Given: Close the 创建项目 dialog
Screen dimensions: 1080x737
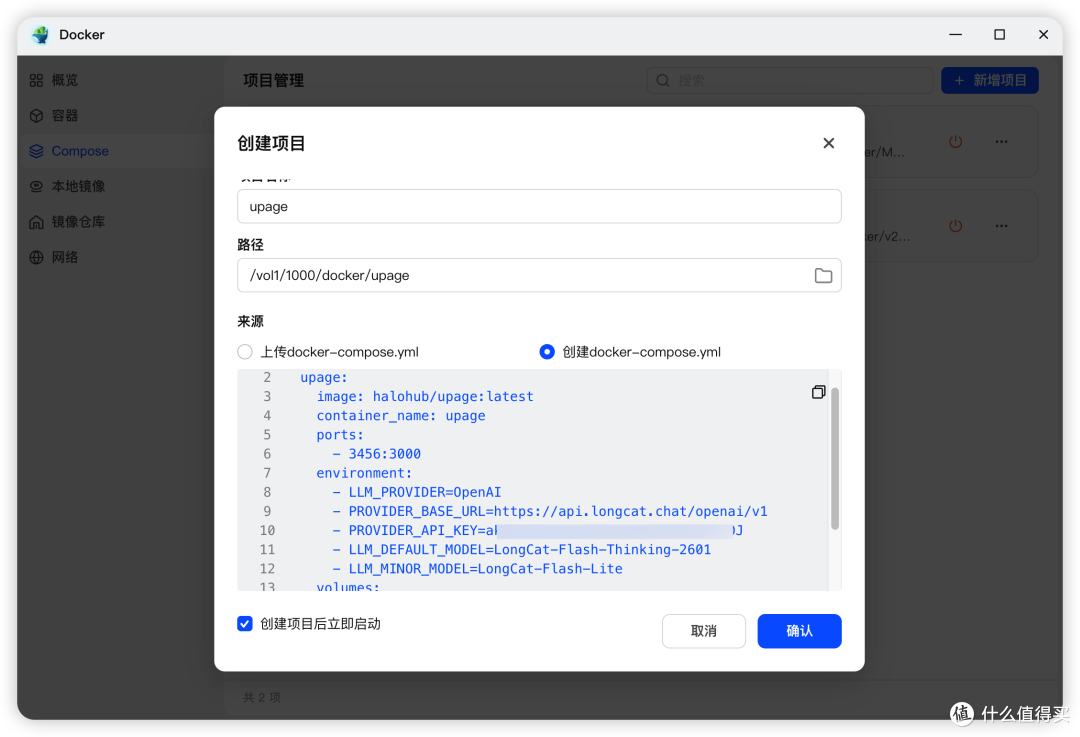Looking at the screenshot, I should [x=829, y=143].
